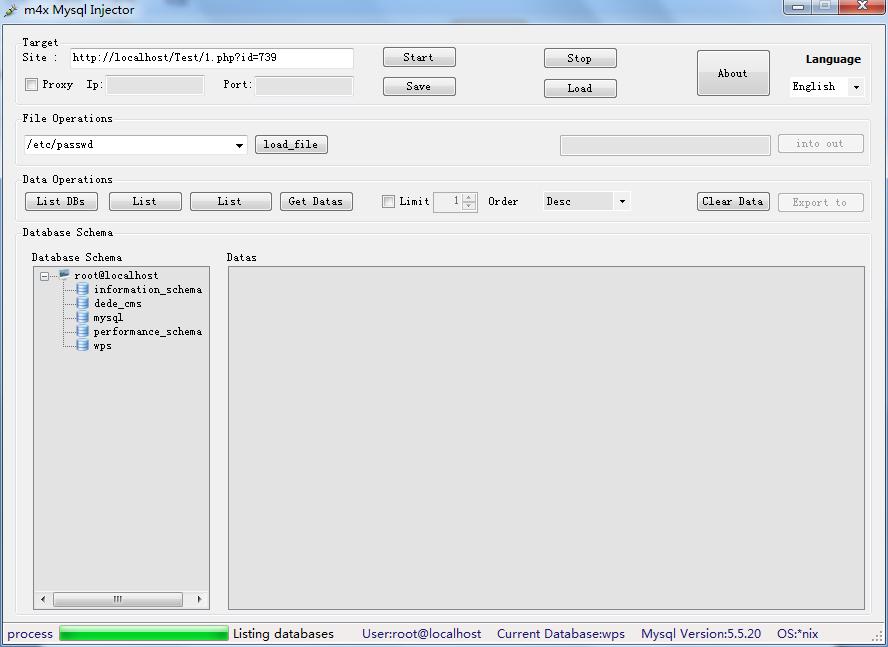Click the performance_schema database icon
This screenshot has width=888, height=647.
pyautogui.click(x=83, y=331)
